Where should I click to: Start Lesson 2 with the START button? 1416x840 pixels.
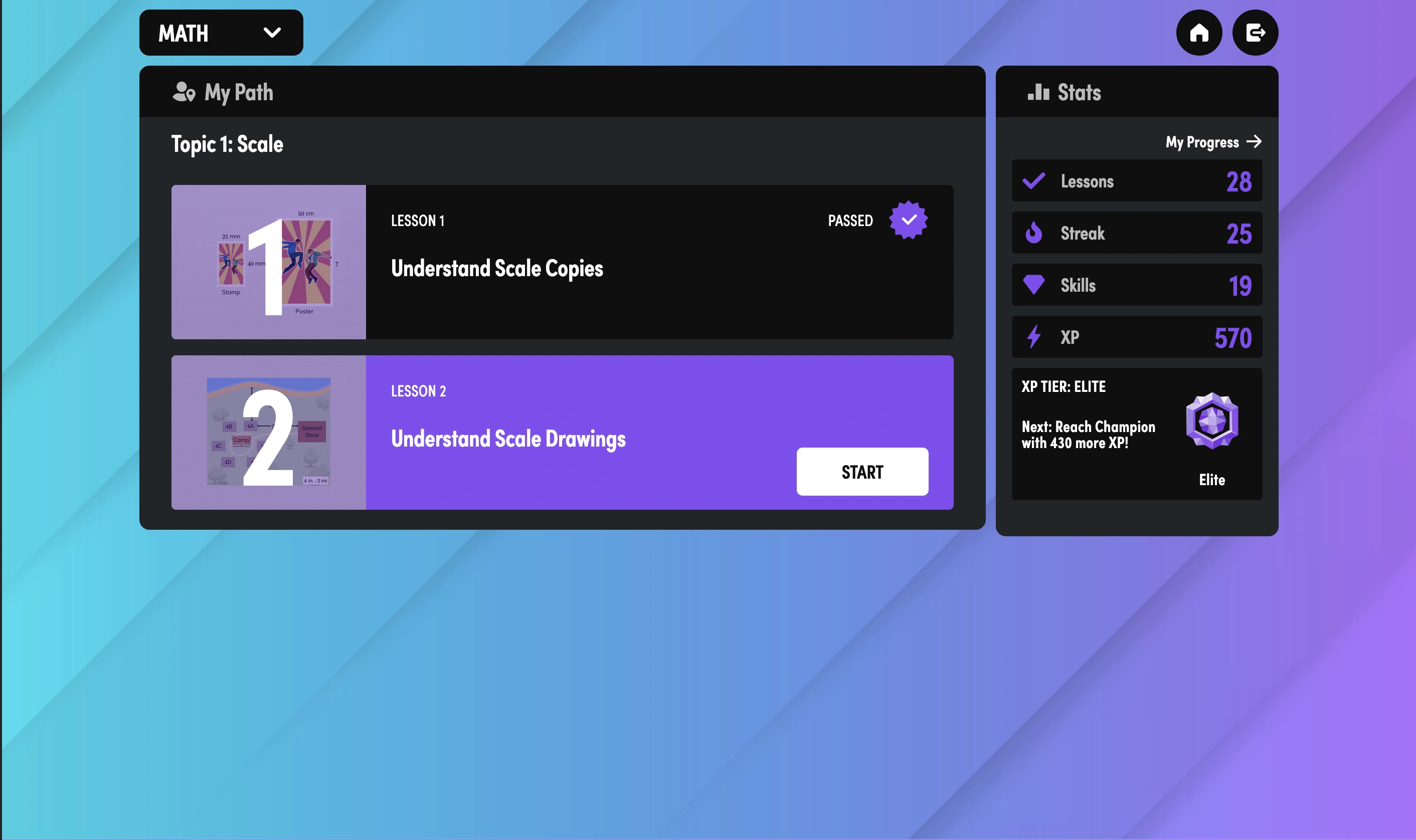tap(862, 472)
